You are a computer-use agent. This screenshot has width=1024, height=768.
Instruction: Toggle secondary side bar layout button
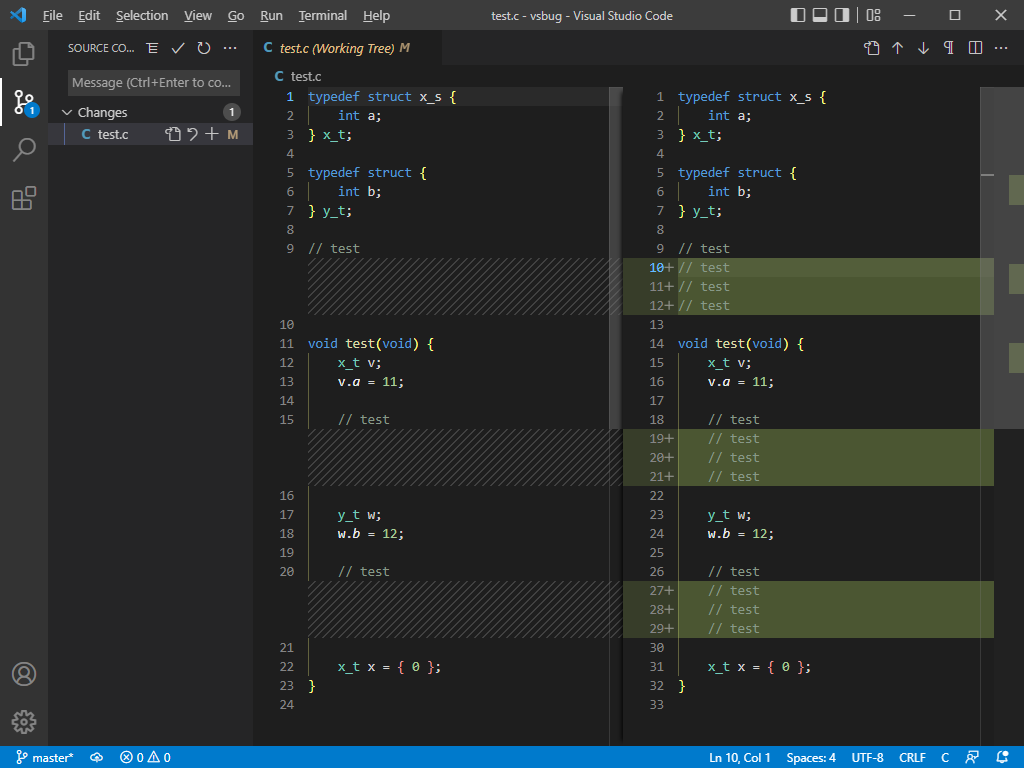coord(842,15)
